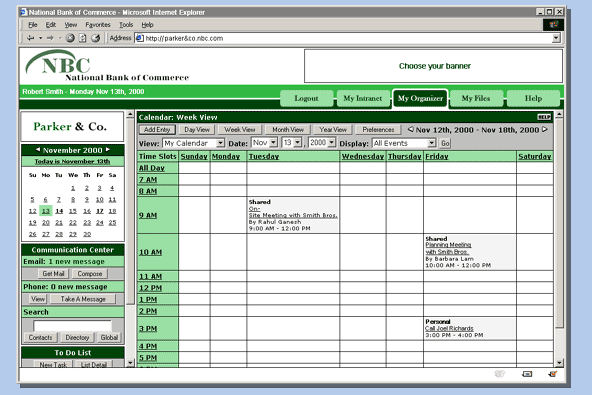592x395 pixels.
Task: Open the Call Joel Richards entry link
Action: point(449,329)
